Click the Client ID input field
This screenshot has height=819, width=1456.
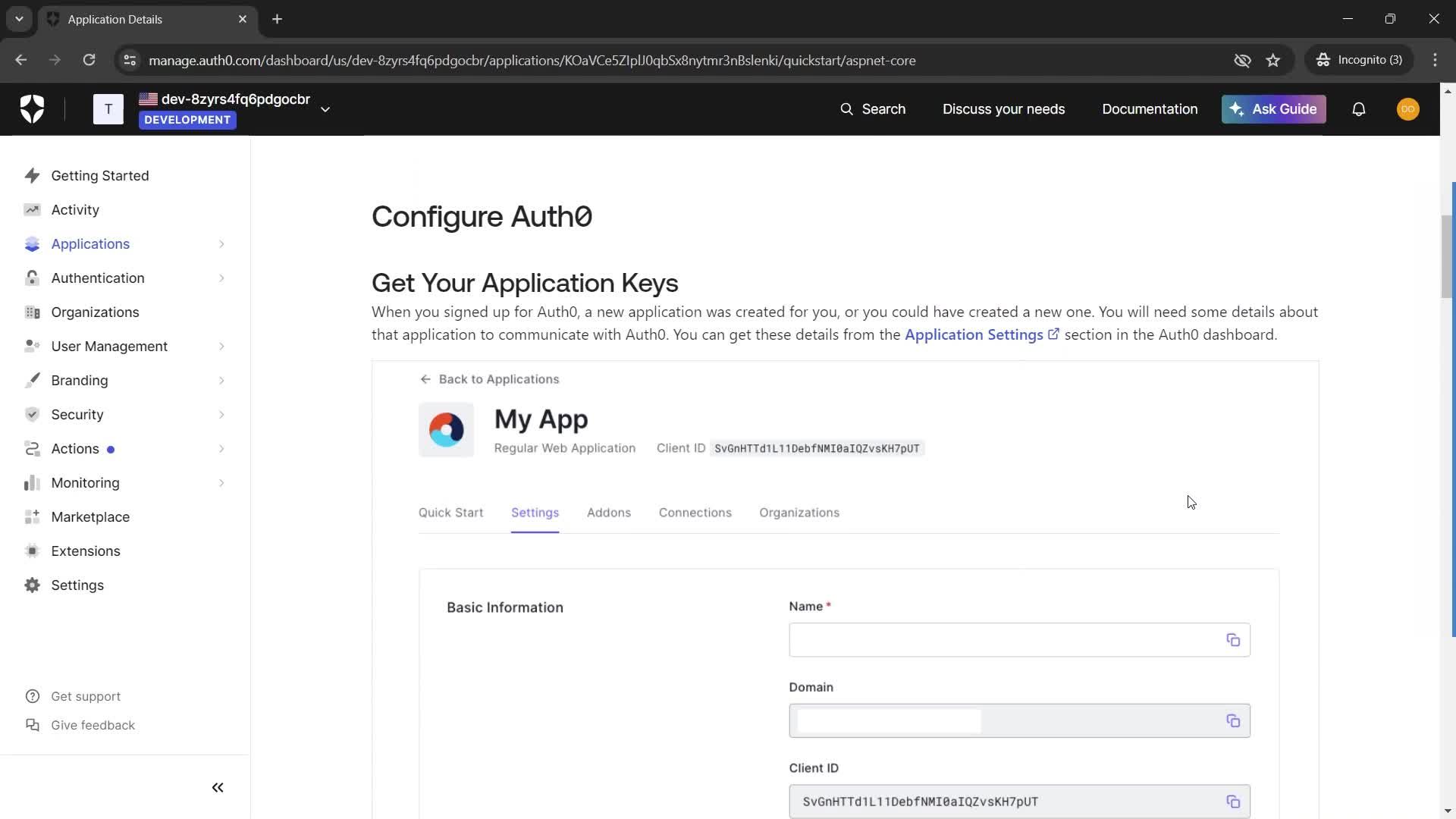pos(1019,802)
